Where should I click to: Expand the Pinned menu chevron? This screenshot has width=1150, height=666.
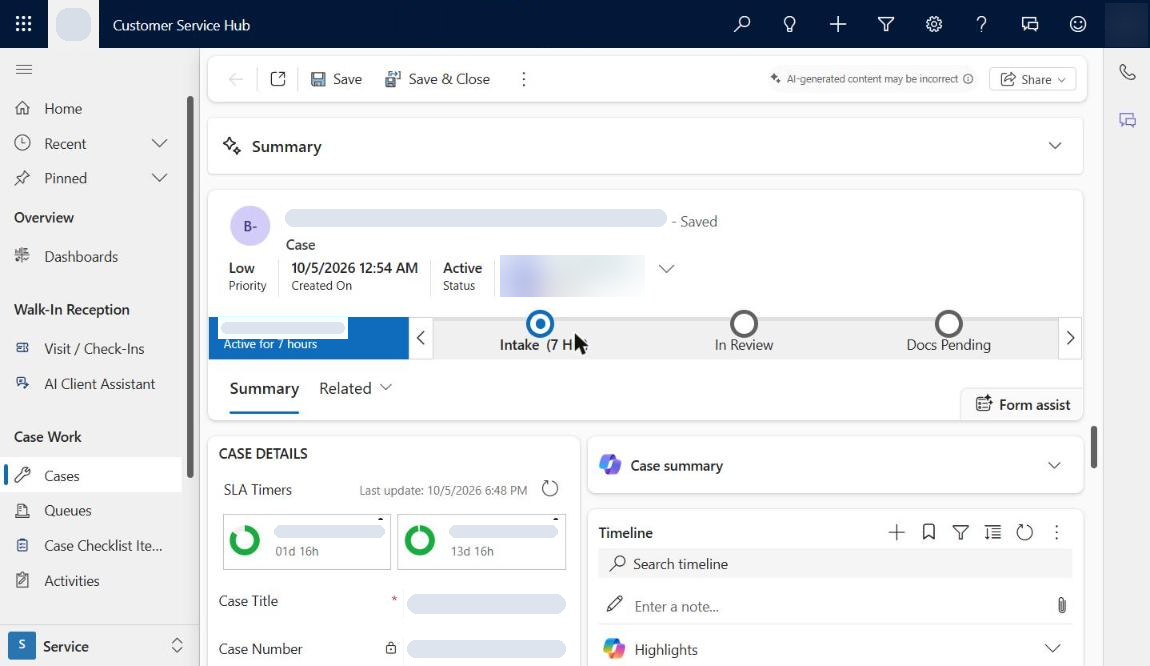pos(159,178)
